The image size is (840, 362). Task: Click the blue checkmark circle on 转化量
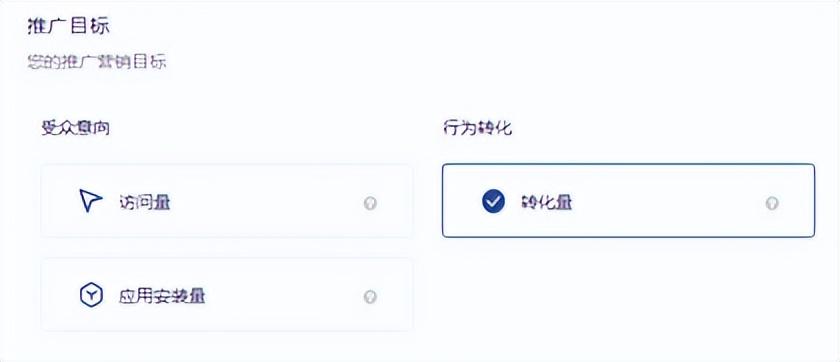tap(493, 202)
